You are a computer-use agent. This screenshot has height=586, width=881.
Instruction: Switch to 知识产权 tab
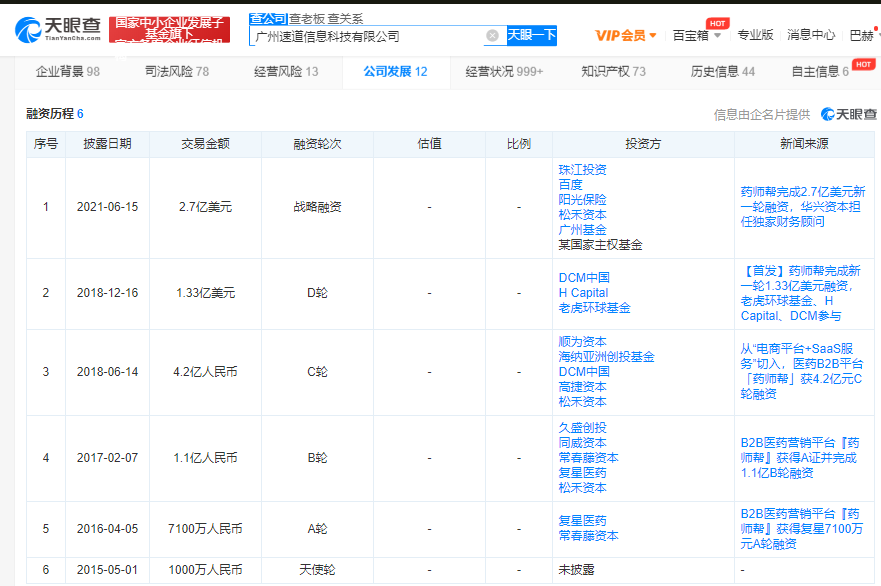[613, 71]
